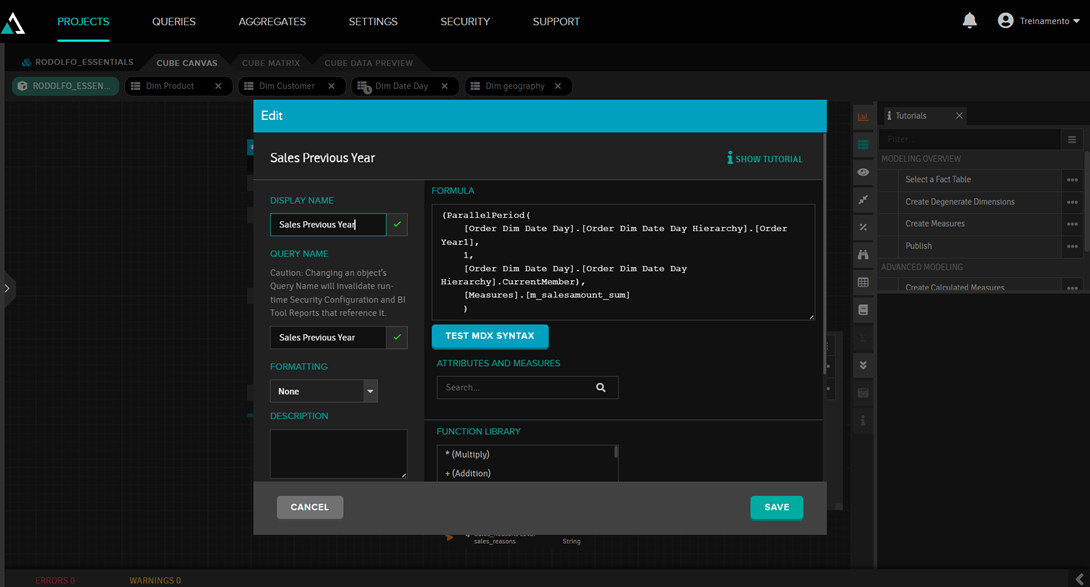
Task: Expand the collapsed left side panel arrow
Action: pyautogui.click(x=7, y=288)
